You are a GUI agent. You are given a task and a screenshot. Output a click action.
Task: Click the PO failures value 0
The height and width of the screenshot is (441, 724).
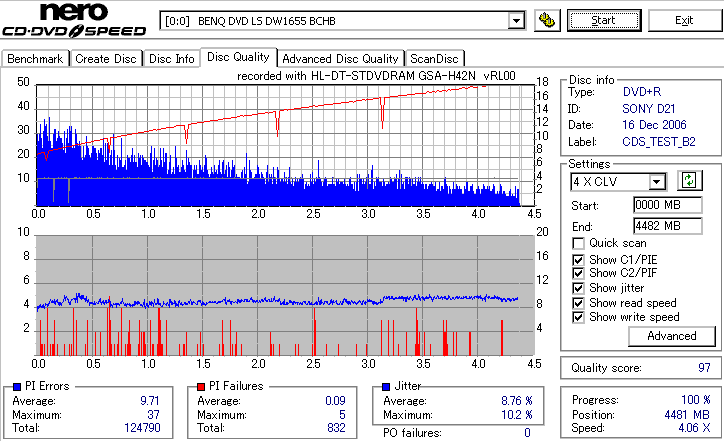click(527, 433)
